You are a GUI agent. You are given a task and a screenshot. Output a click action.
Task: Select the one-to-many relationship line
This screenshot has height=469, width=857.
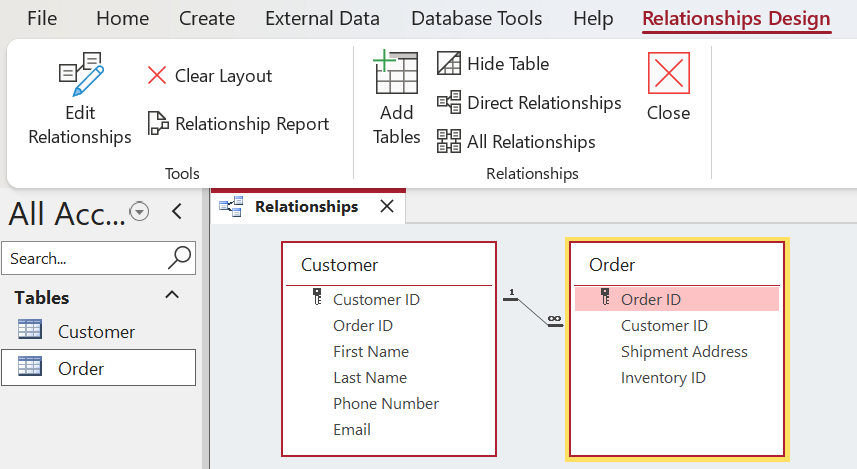pyautogui.click(x=533, y=312)
